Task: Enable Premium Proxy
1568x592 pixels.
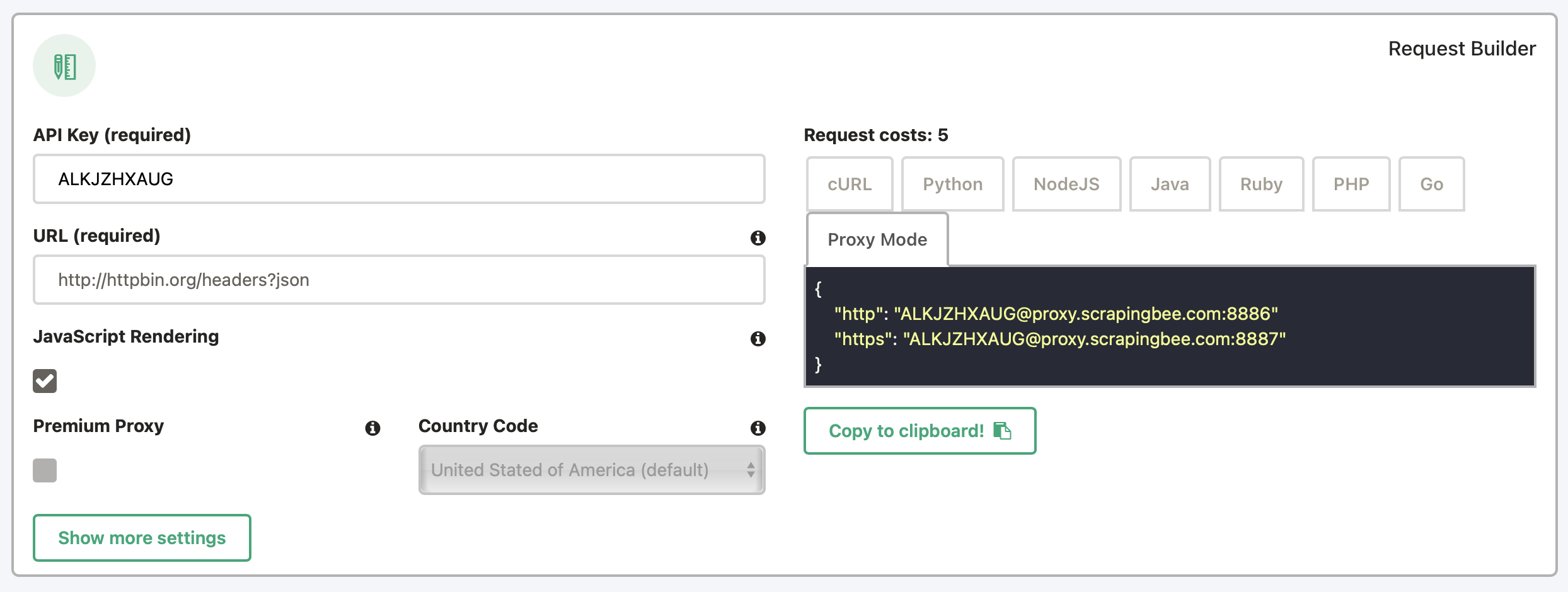Action: [44, 470]
